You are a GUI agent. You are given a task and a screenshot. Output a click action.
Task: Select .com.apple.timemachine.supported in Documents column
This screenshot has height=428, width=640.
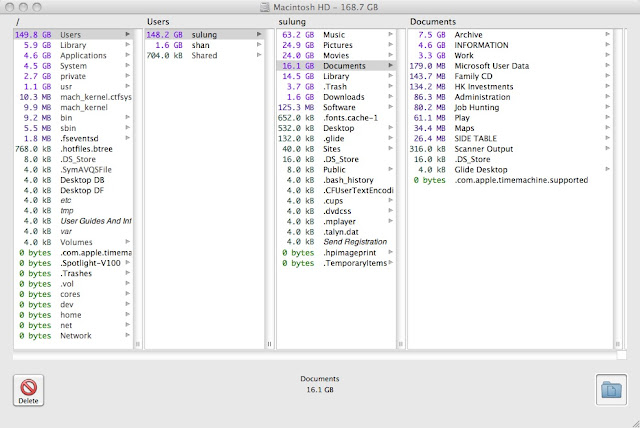510,180
